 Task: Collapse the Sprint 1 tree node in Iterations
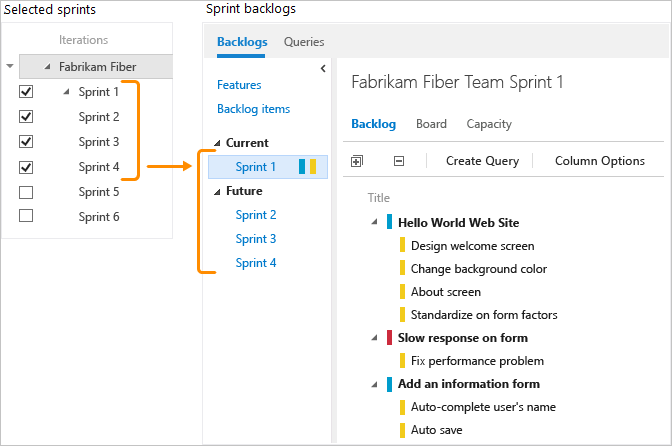click(66, 92)
